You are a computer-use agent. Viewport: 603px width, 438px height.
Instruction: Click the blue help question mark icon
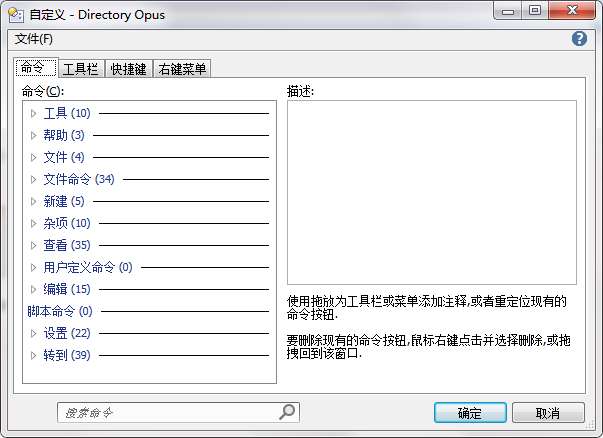click(579, 39)
